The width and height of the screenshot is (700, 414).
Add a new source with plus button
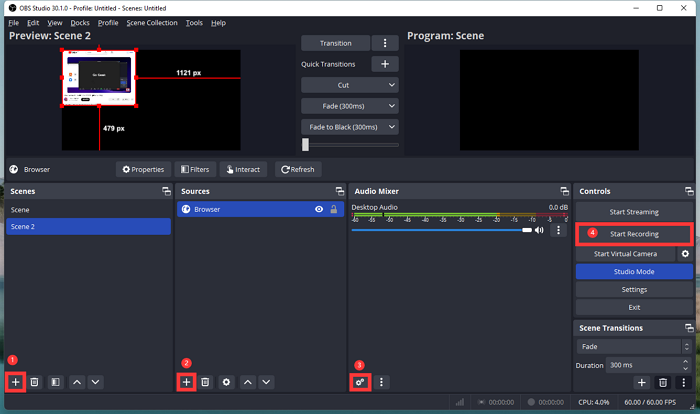click(187, 382)
